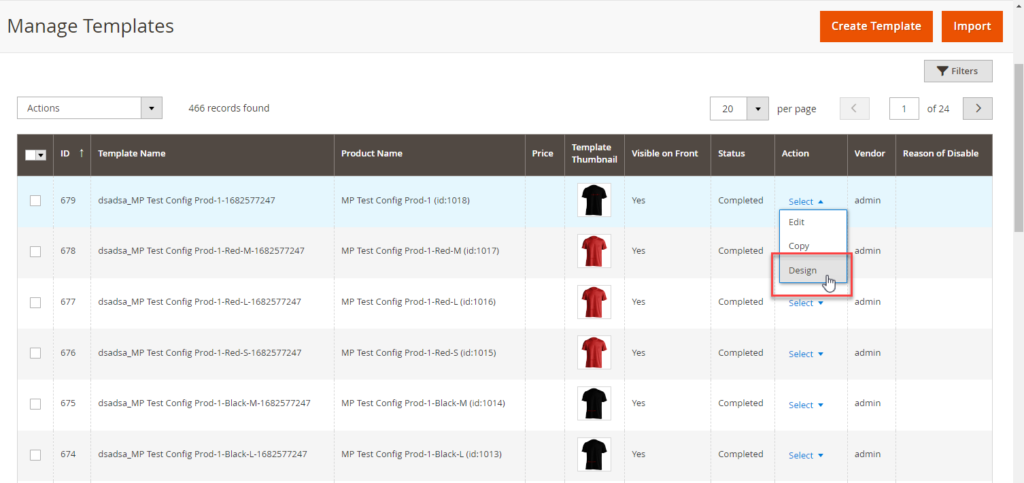Click ID column sort arrow
Image resolution: width=1024 pixels, height=483 pixels.
[x=81, y=153]
